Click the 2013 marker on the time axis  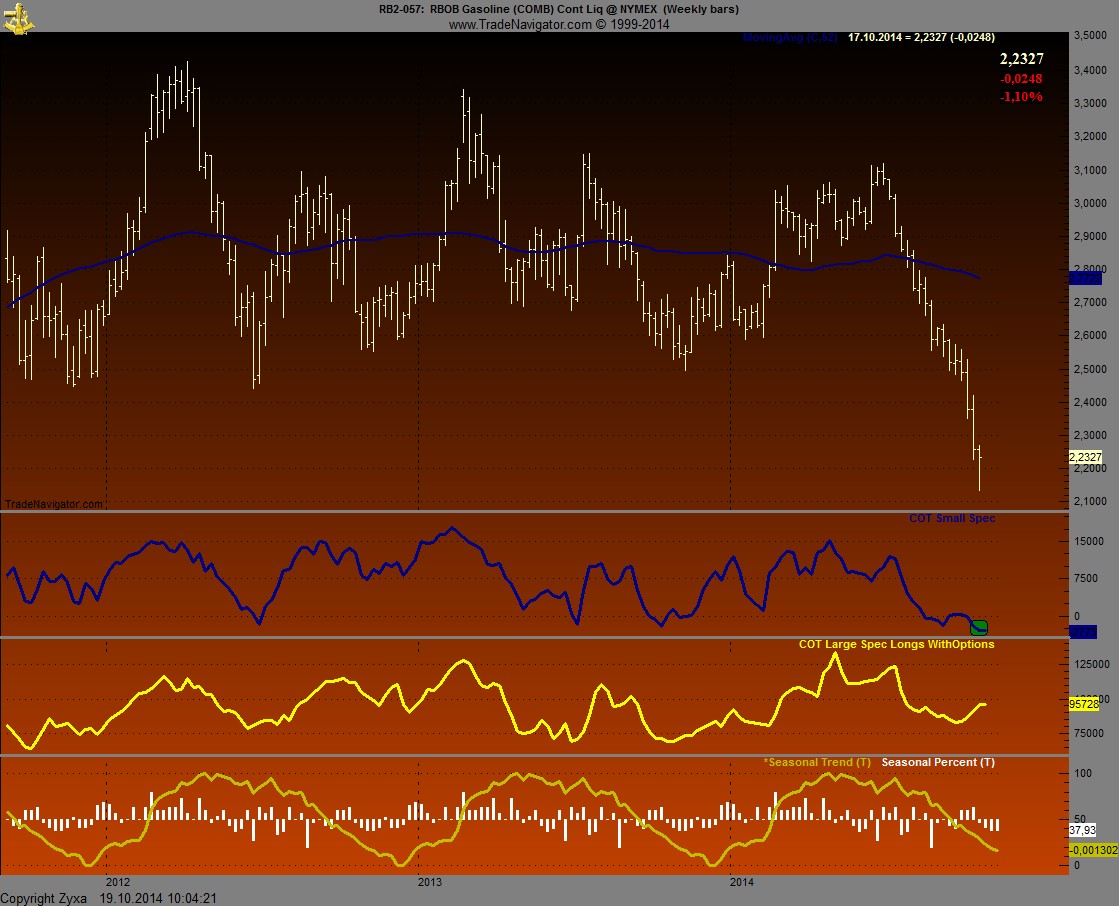click(429, 882)
